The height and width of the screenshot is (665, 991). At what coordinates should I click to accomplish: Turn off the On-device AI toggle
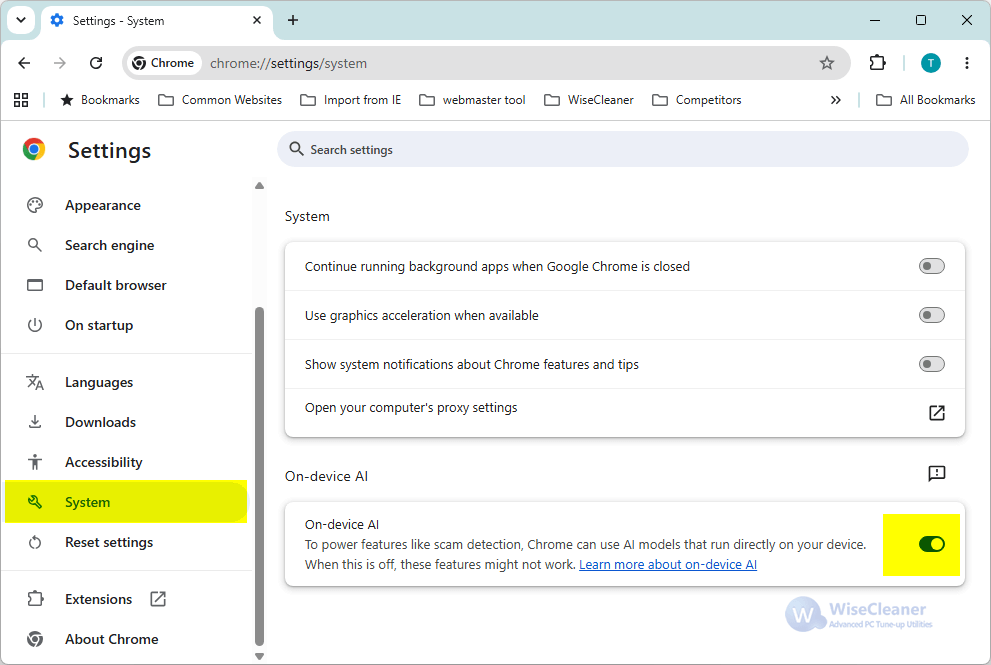click(932, 544)
